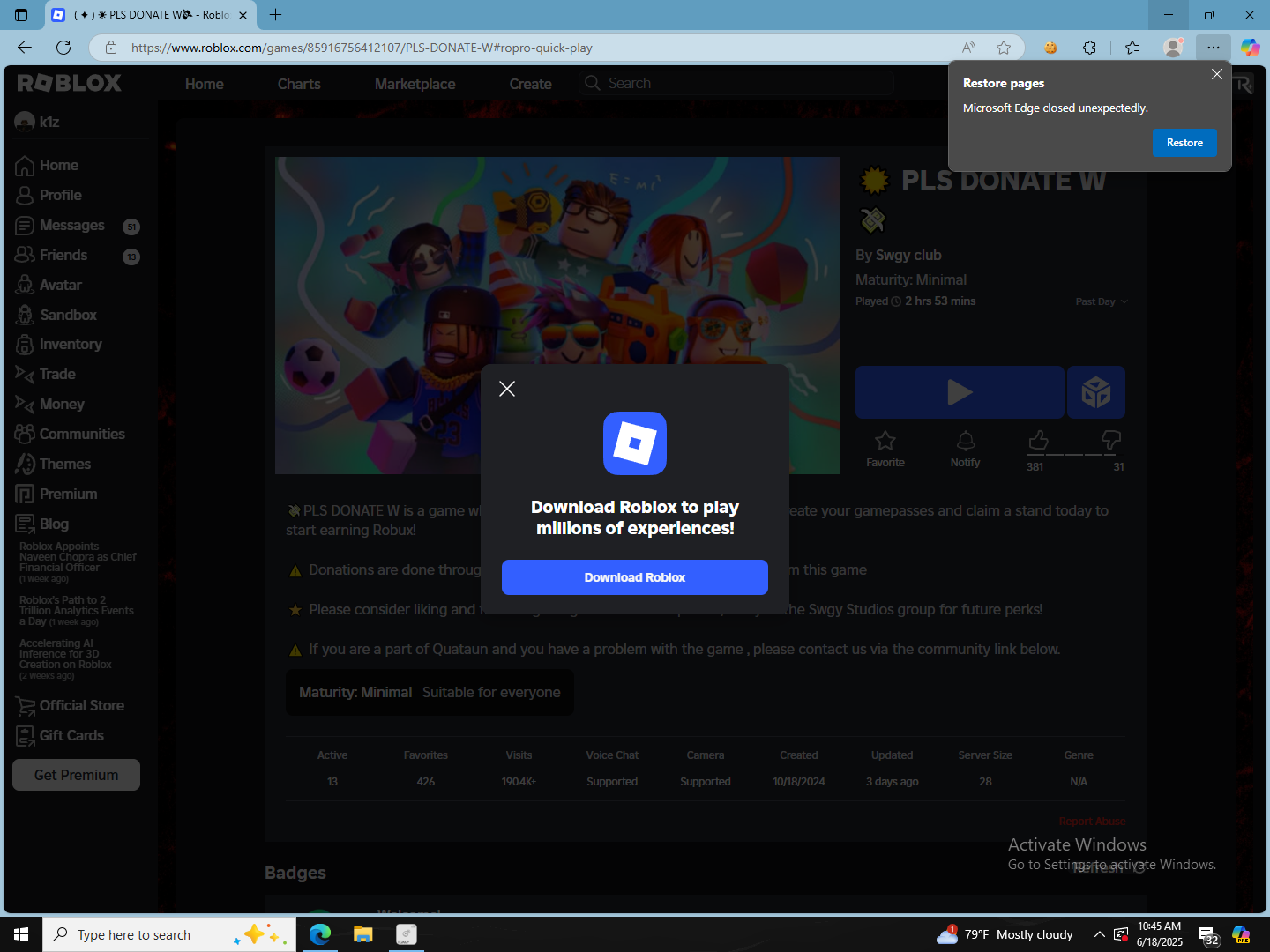
Task: Open Blog in the sidebar
Action: coord(42,524)
